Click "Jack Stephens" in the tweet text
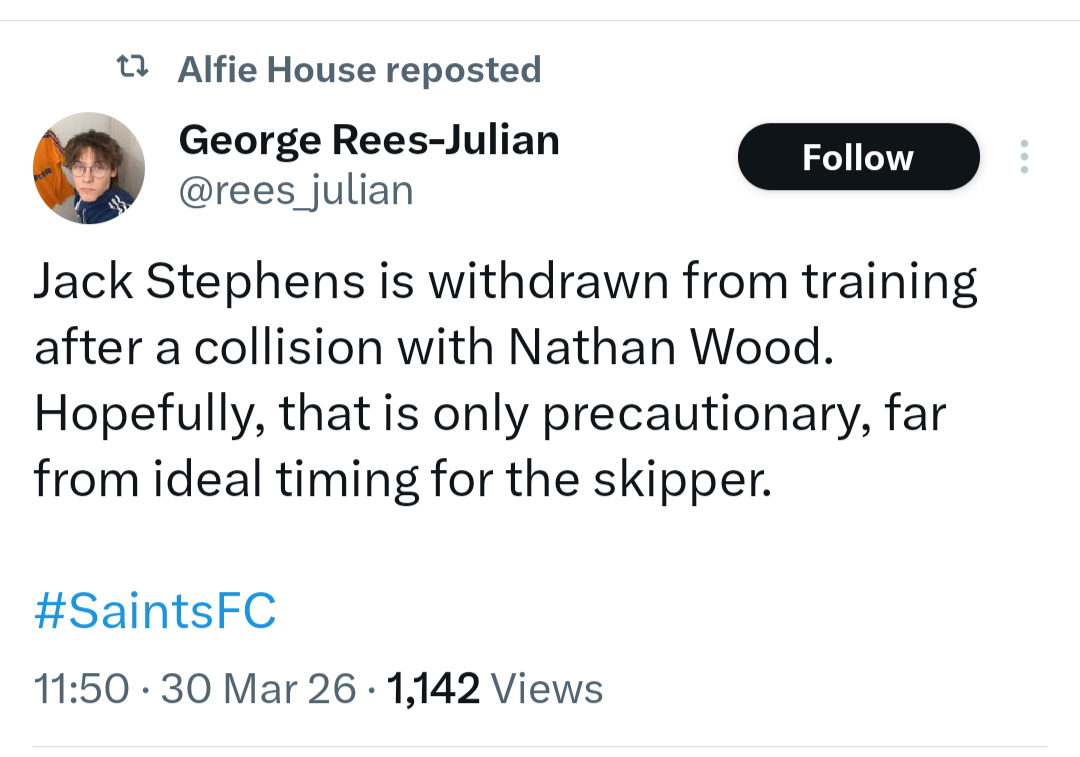 199,282
